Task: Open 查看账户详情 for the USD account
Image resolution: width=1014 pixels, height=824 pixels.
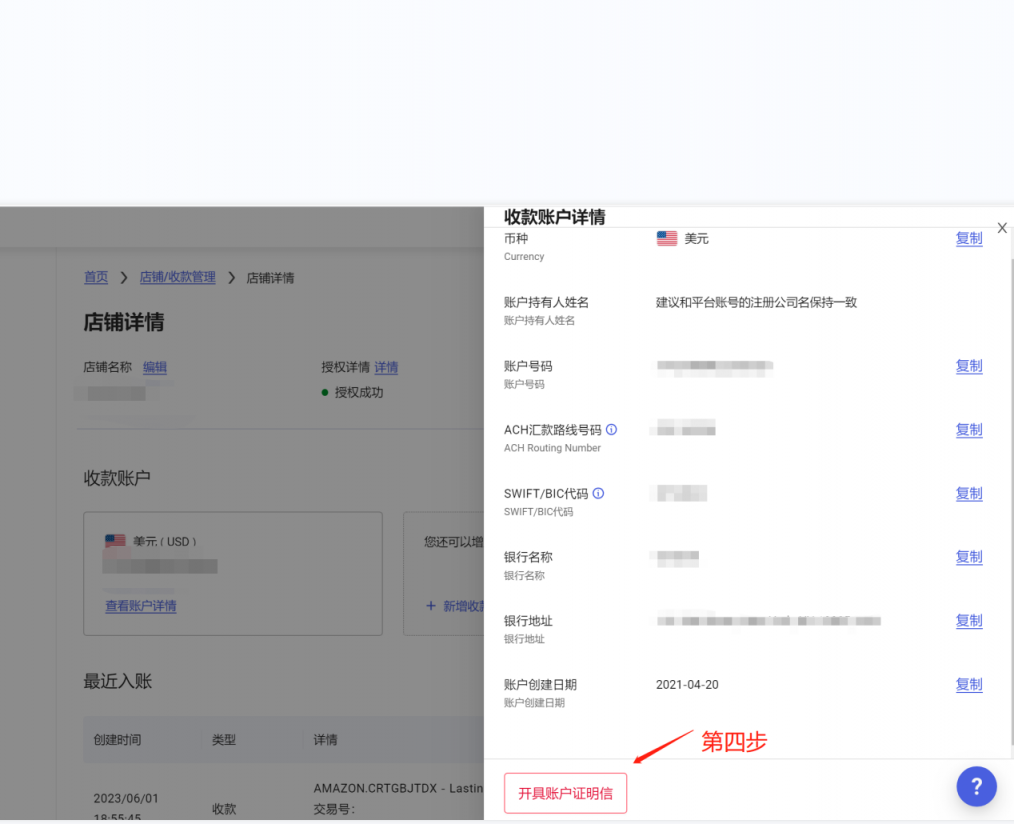Action: 140,606
